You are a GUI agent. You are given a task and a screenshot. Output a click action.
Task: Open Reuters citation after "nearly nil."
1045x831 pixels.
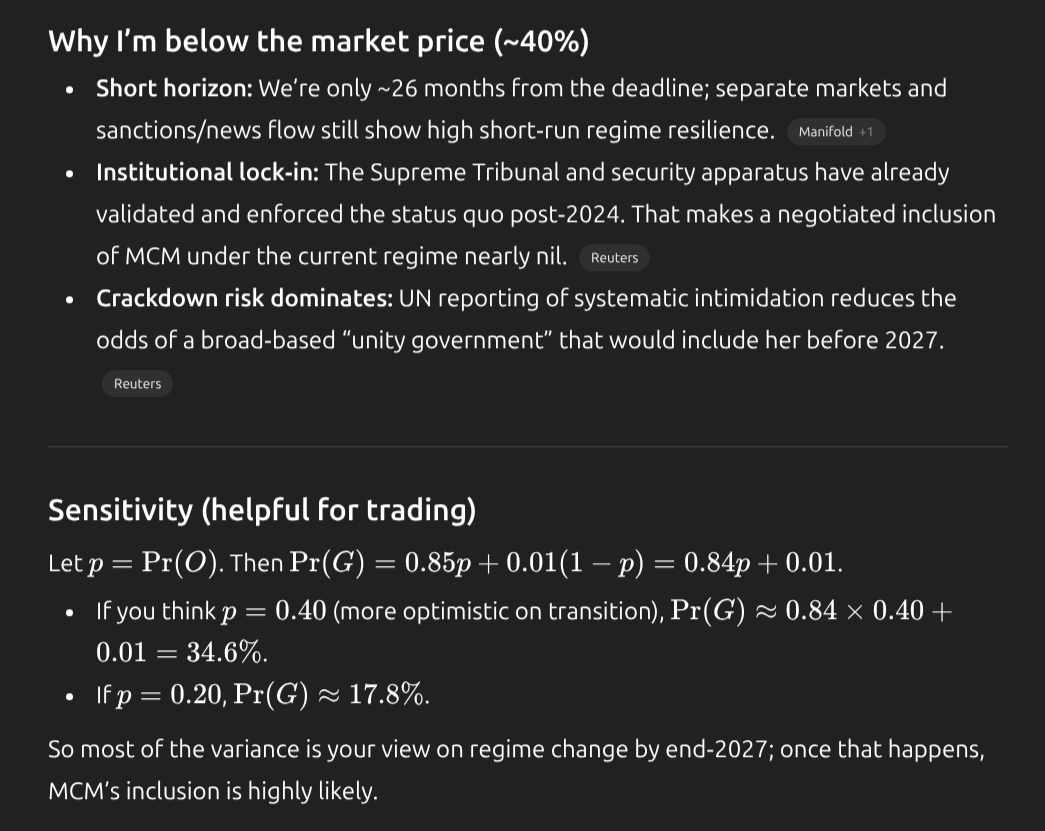tap(614, 258)
